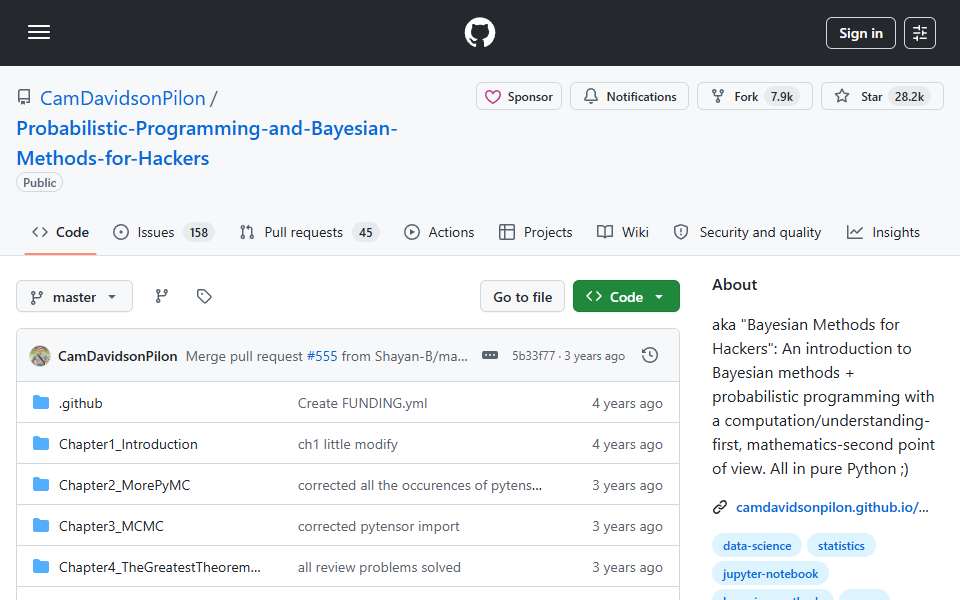Click the Notifications bell button
The height and width of the screenshot is (600, 960).
pos(629,97)
